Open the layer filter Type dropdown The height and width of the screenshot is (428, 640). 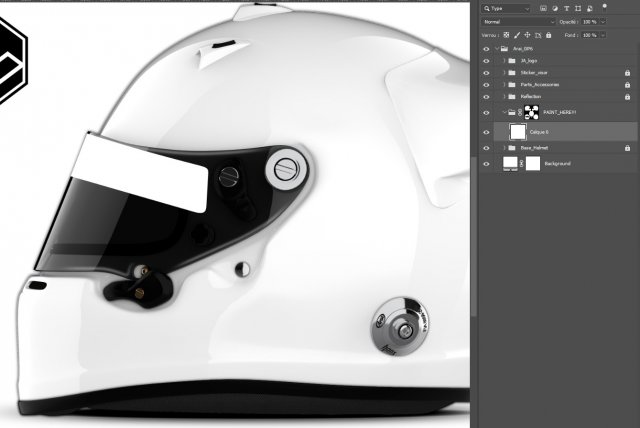coord(506,8)
